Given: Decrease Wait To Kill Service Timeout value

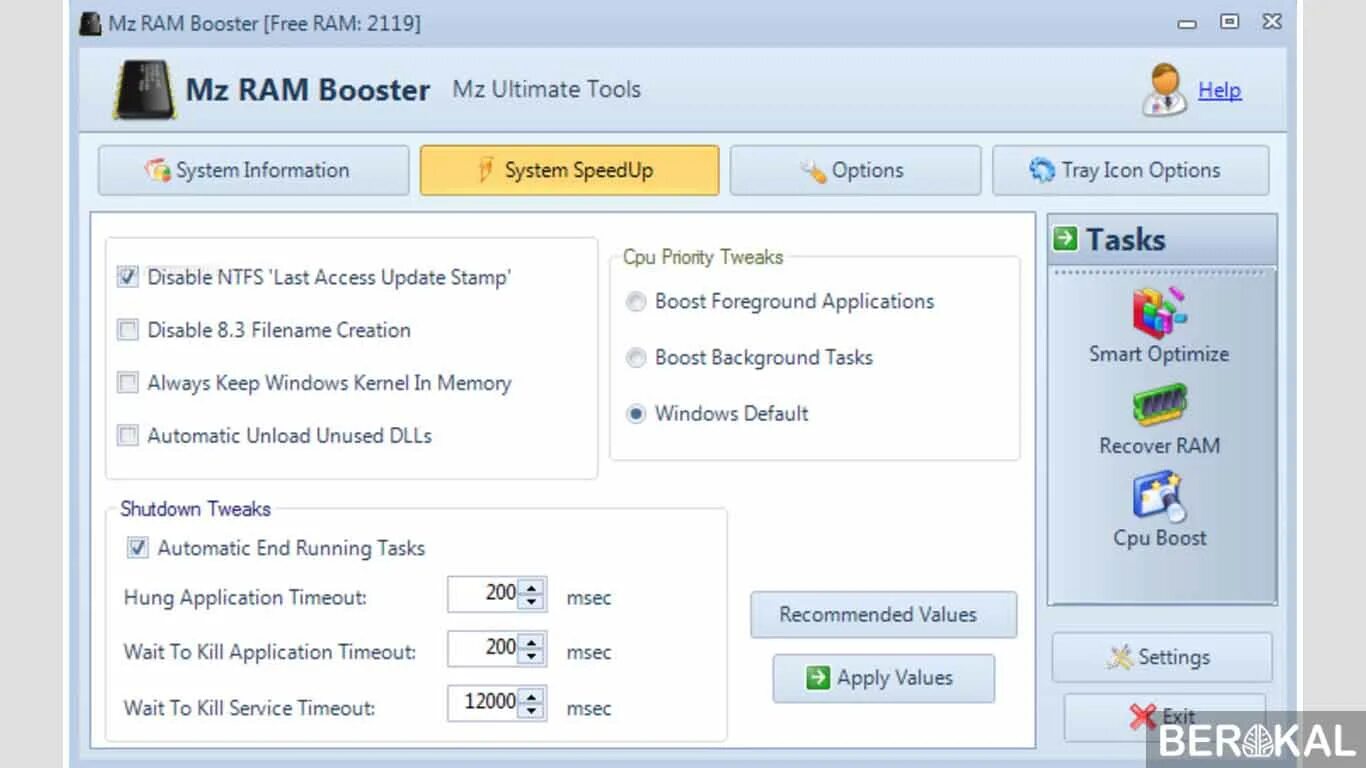Looking at the screenshot, I should coord(532,711).
